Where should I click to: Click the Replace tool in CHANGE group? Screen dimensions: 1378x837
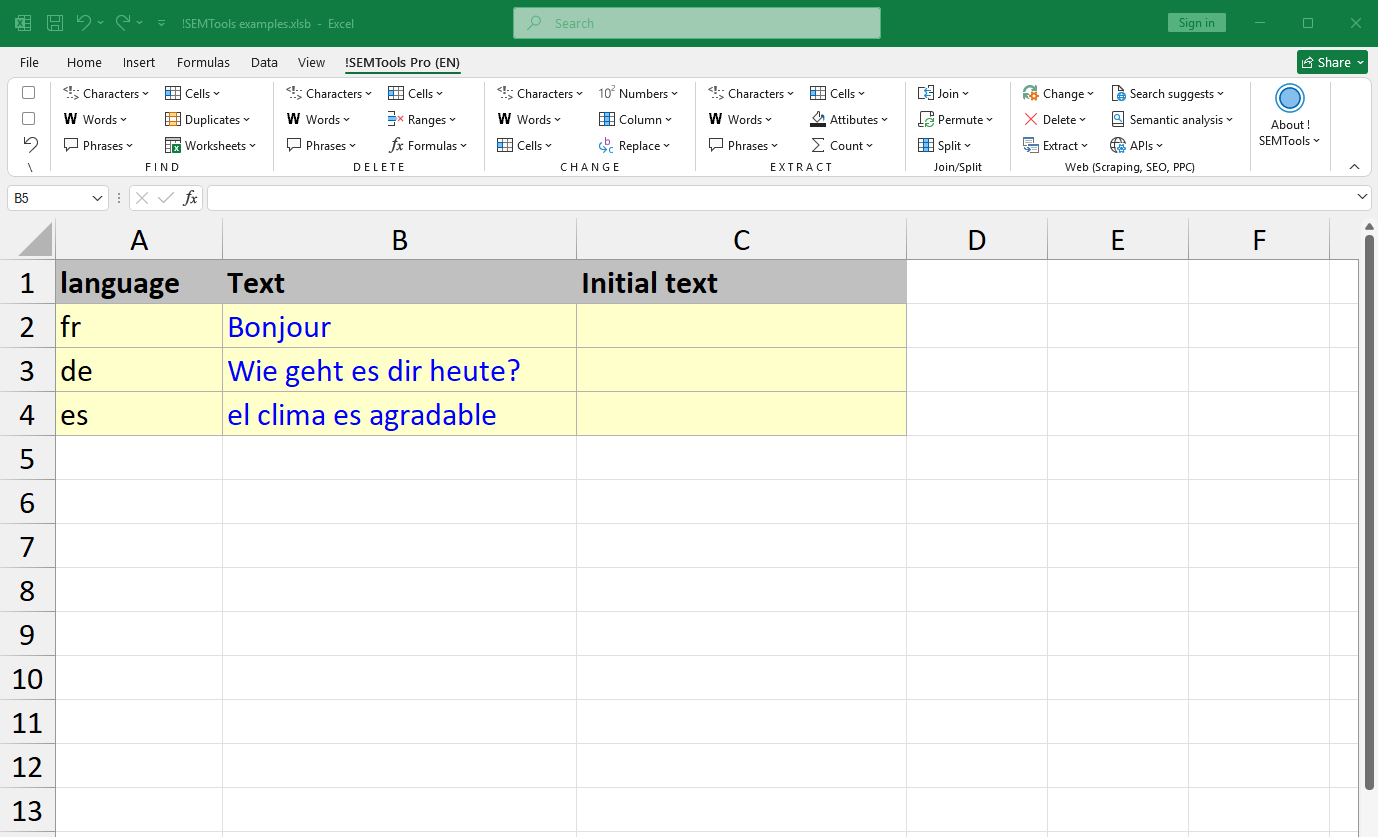[x=634, y=145]
